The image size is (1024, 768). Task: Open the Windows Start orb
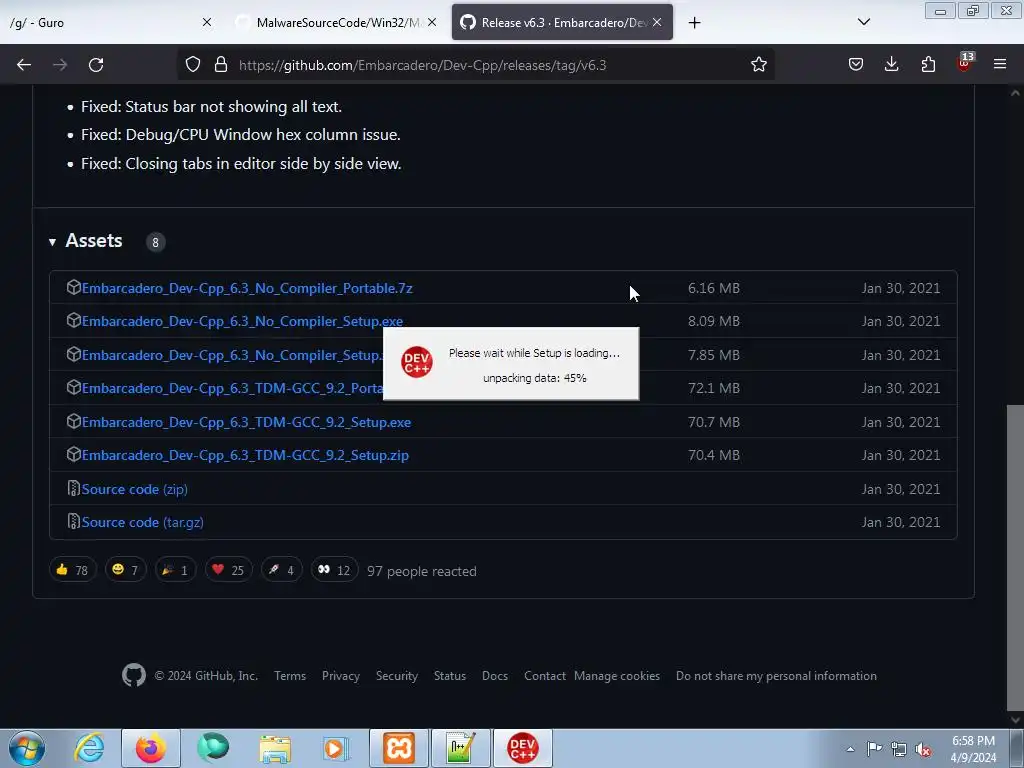point(27,748)
